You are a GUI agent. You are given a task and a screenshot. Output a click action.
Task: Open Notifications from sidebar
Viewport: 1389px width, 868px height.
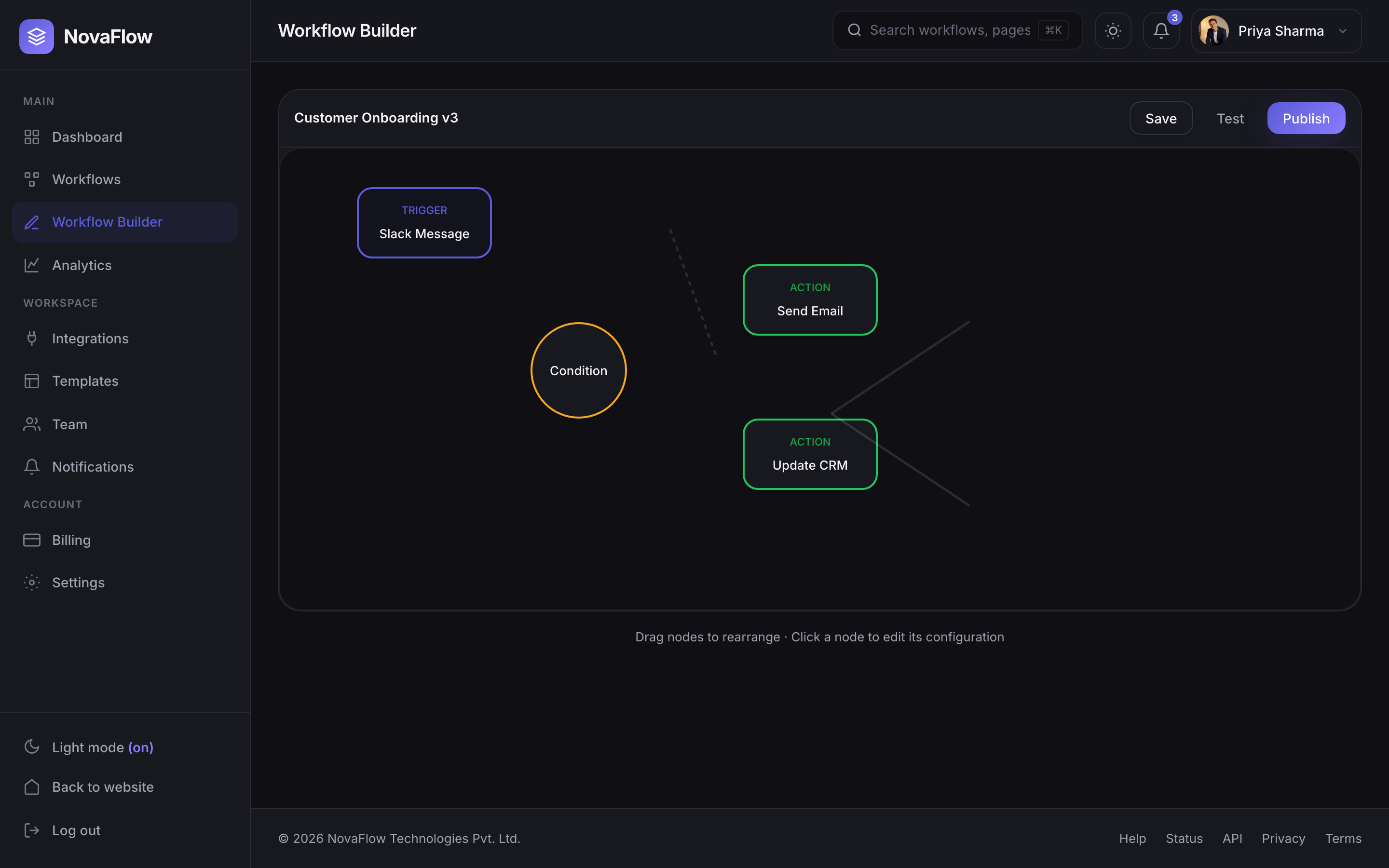pyautogui.click(x=124, y=466)
